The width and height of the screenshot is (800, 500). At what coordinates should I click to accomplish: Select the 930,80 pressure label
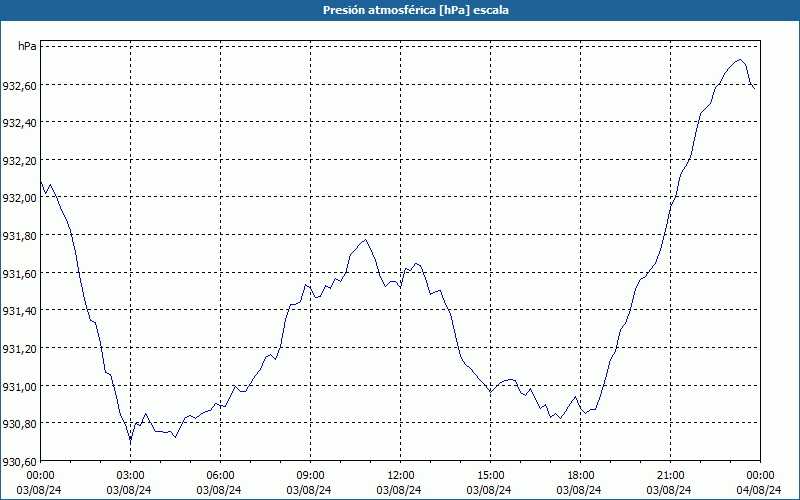pos(19,423)
